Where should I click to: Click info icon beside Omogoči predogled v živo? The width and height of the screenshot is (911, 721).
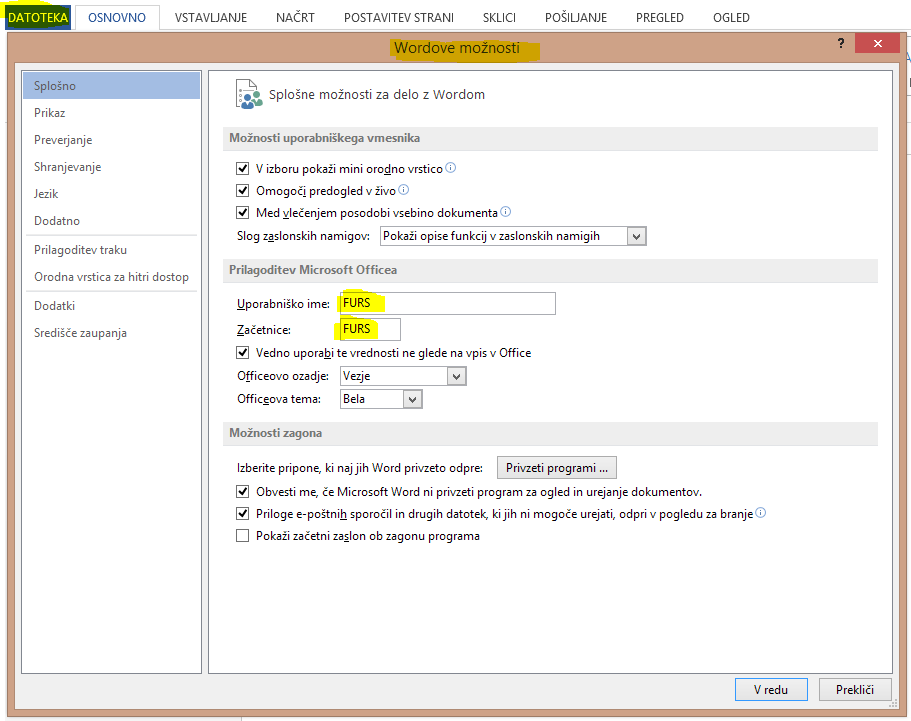[403, 189]
